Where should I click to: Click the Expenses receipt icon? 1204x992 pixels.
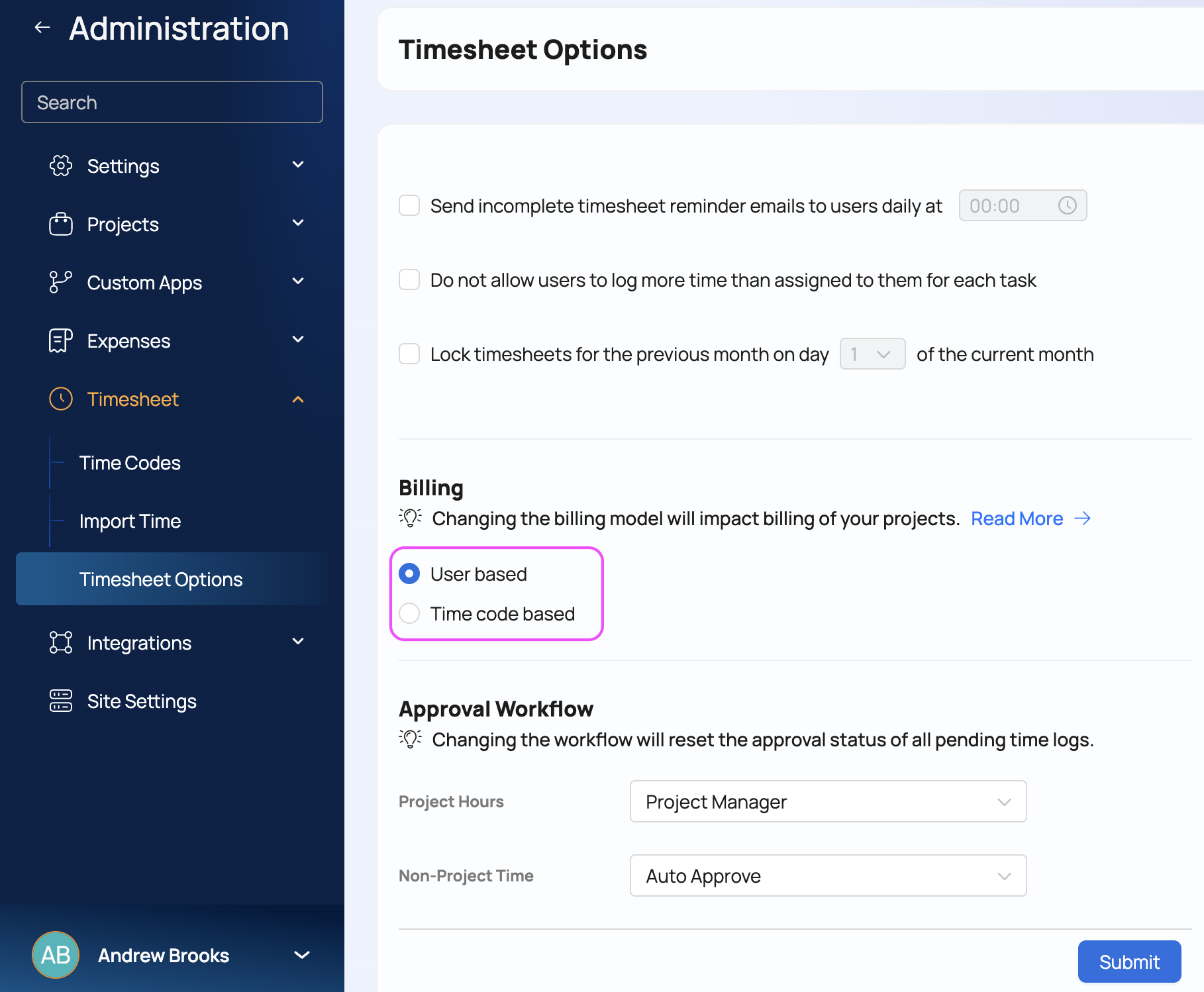(61, 340)
